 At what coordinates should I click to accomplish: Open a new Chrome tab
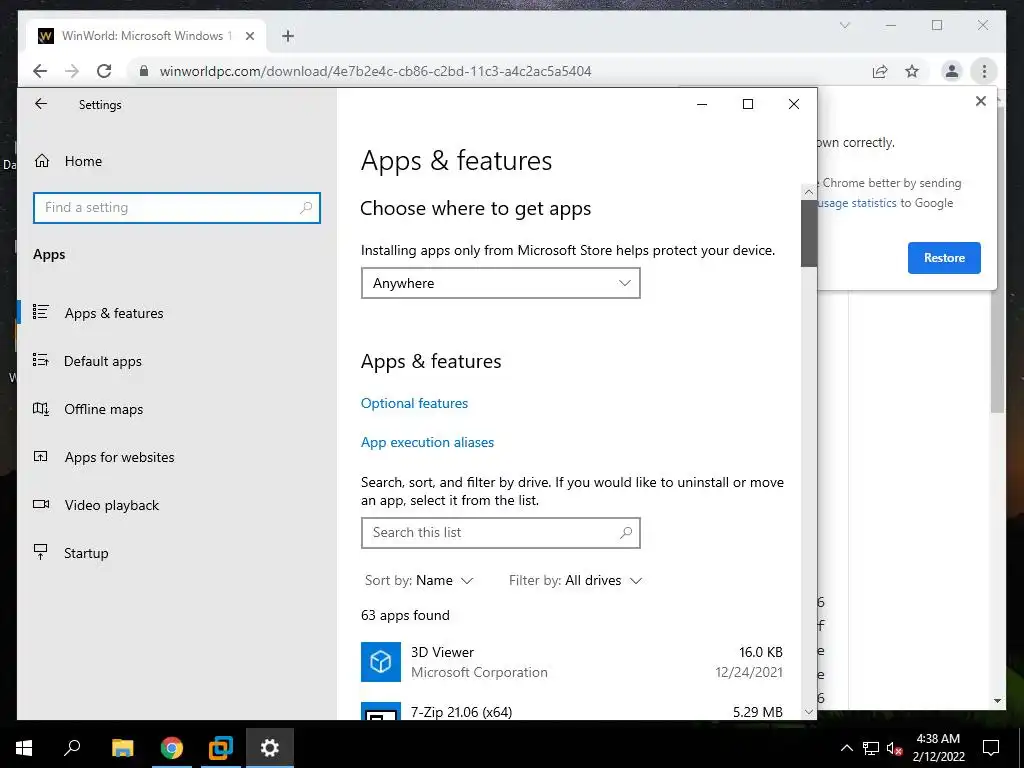pyautogui.click(x=288, y=36)
